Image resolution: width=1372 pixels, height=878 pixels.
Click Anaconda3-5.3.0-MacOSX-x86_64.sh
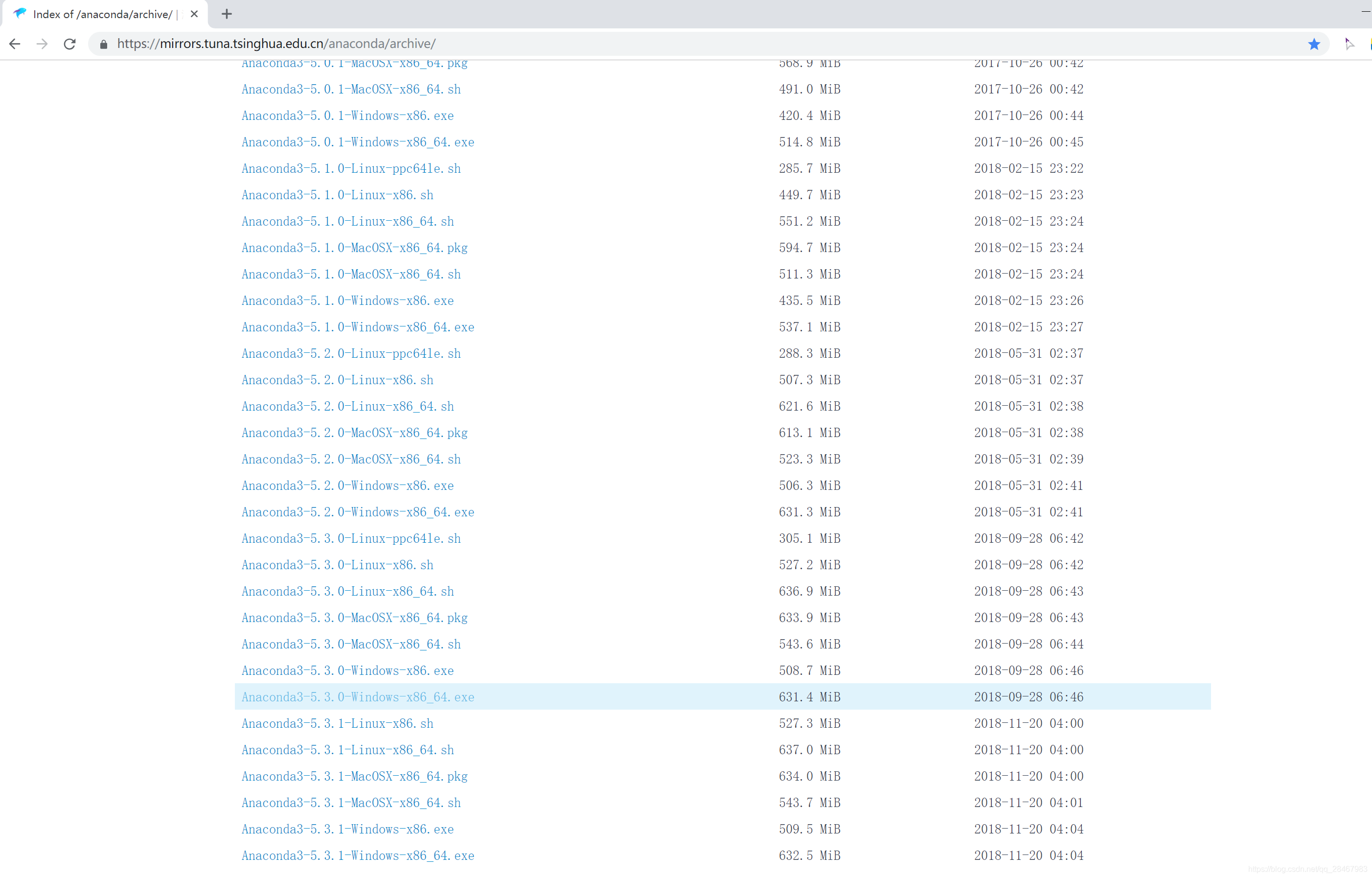(x=351, y=644)
